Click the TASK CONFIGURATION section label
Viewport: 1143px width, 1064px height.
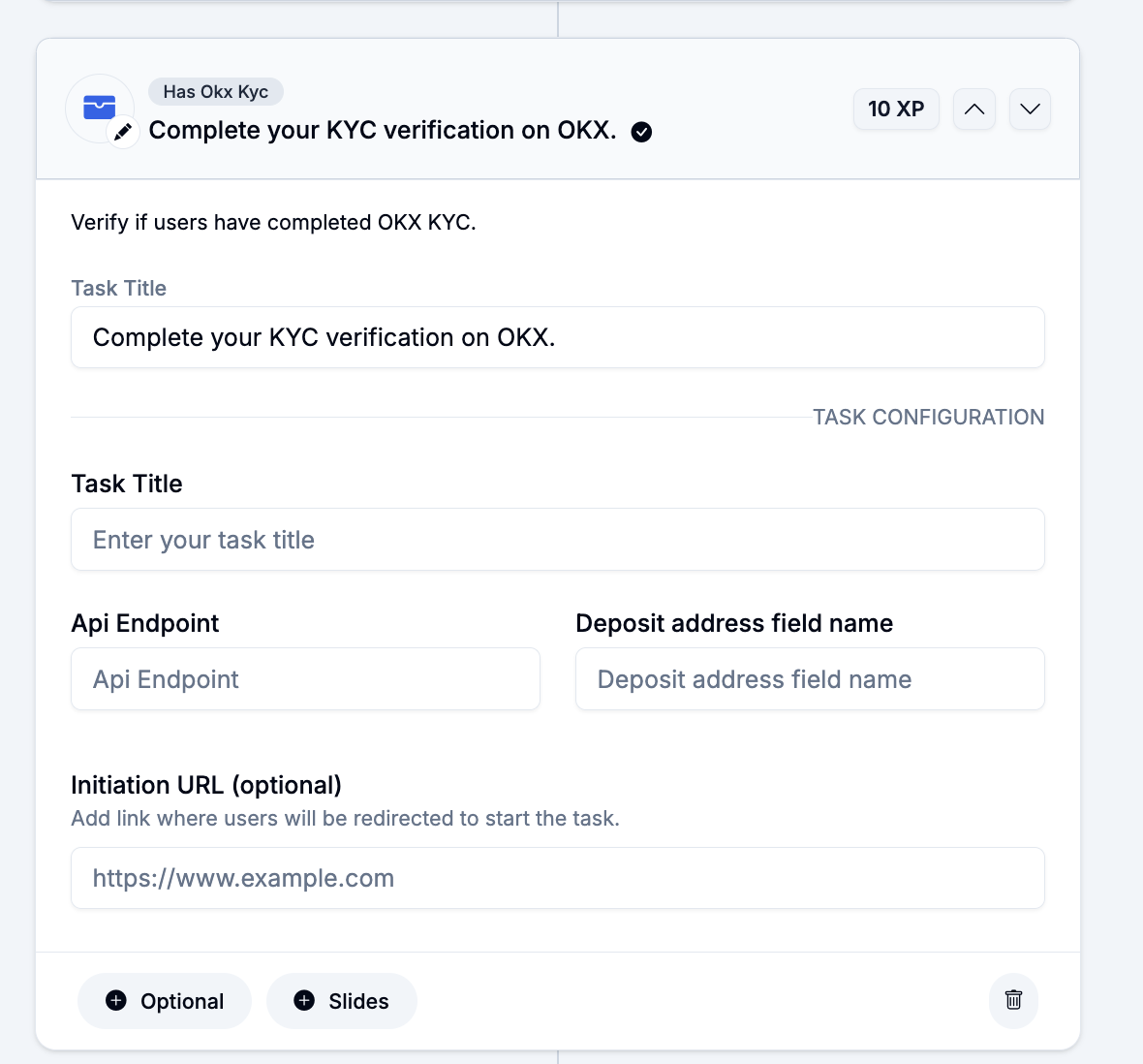coord(928,418)
